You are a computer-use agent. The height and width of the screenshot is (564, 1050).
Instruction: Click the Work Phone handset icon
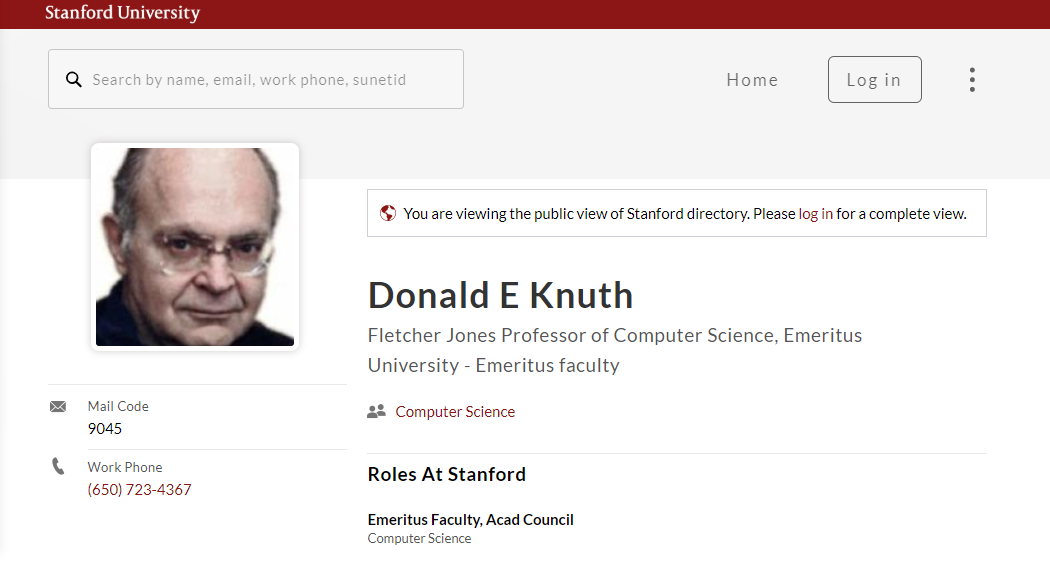pos(58,466)
